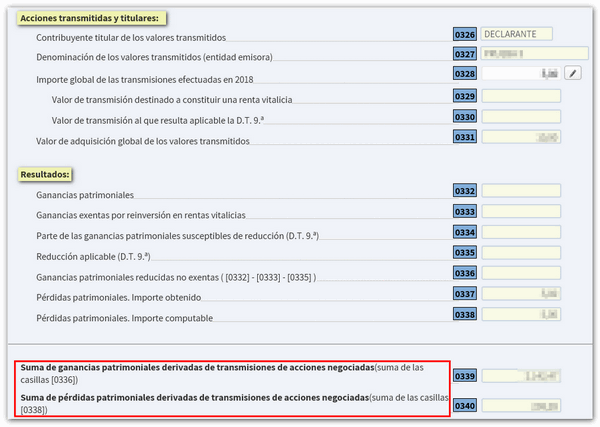Click the Resultados section header
The image size is (600, 427).
pos(45,174)
